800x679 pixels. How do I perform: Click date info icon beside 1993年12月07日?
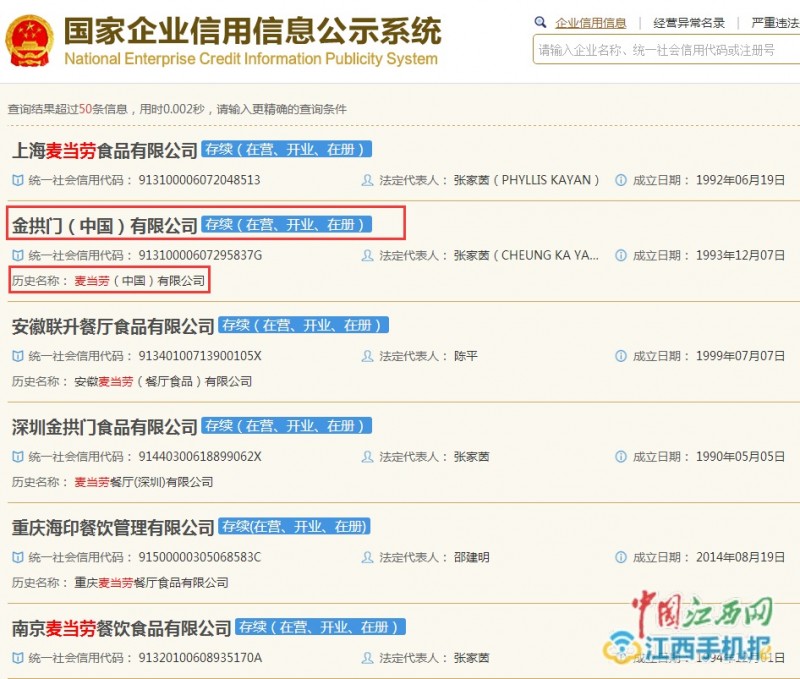pyautogui.click(x=621, y=255)
